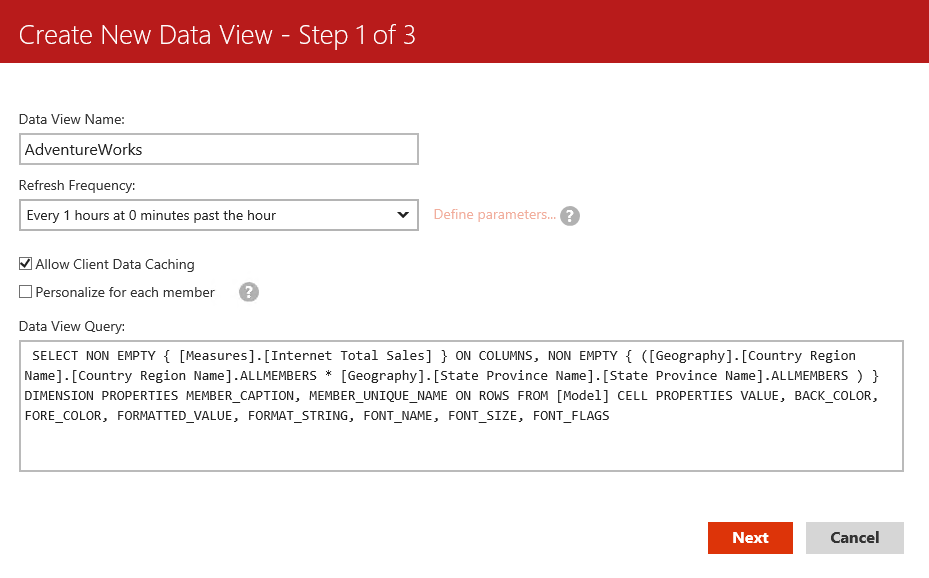Click the Personalize for each member label text
The width and height of the screenshot is (929, 578).
pos(125,292)
